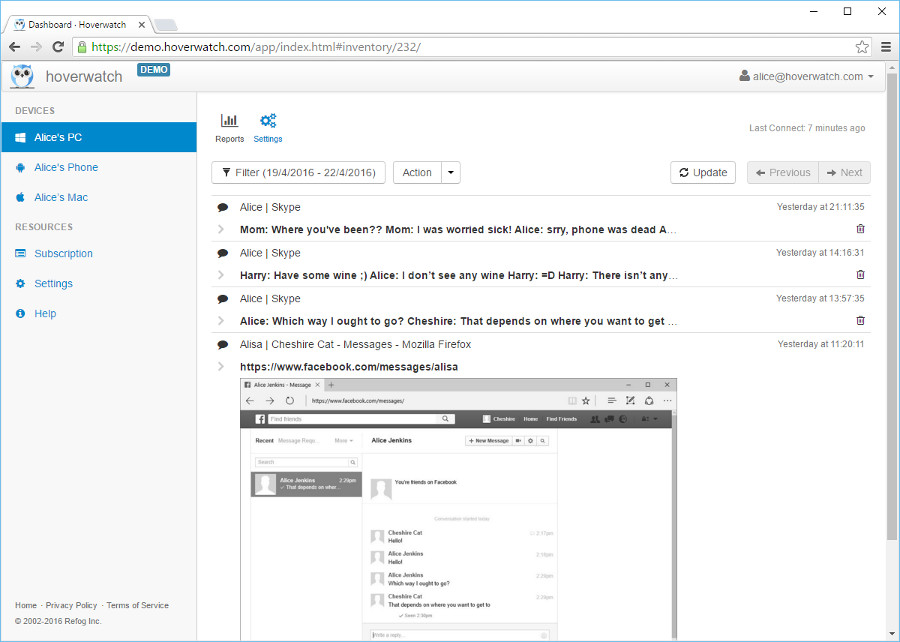The height and width of the screenshot is (642, 900).
Task: Open the Settings gears icon in toolbar
Action: click(x=268, y=122)
